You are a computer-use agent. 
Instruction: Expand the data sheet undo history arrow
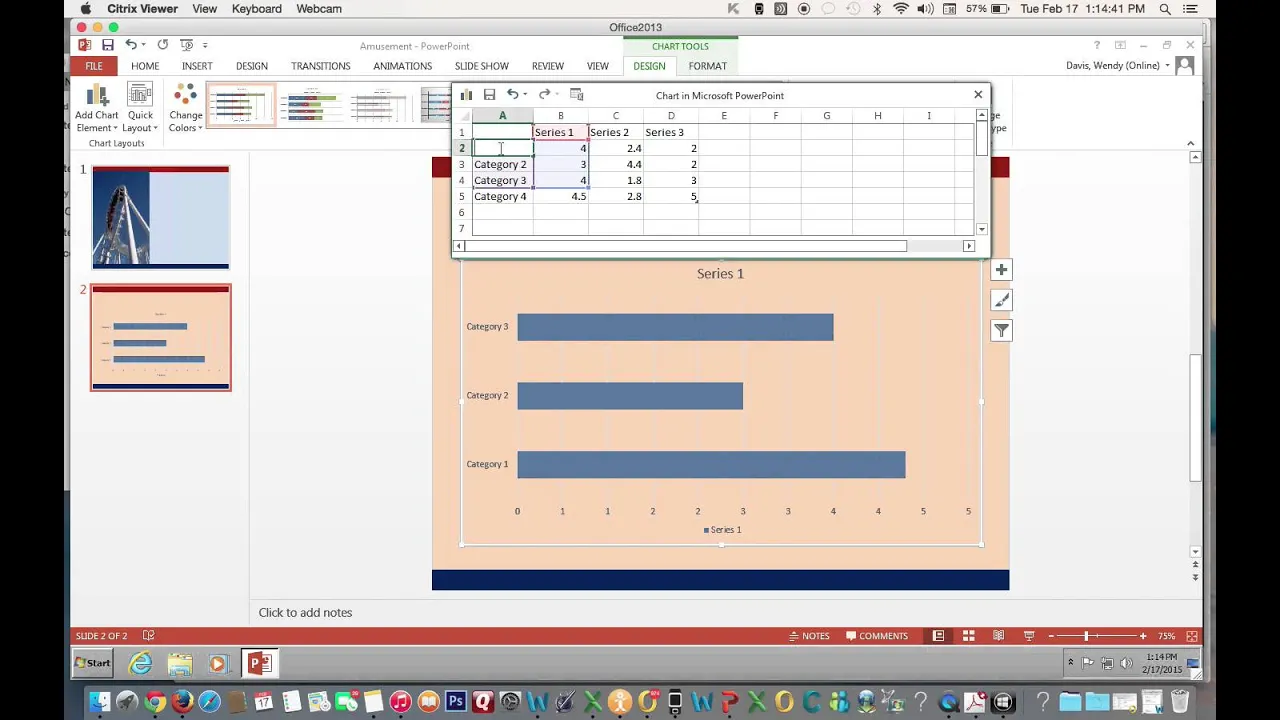525,95
